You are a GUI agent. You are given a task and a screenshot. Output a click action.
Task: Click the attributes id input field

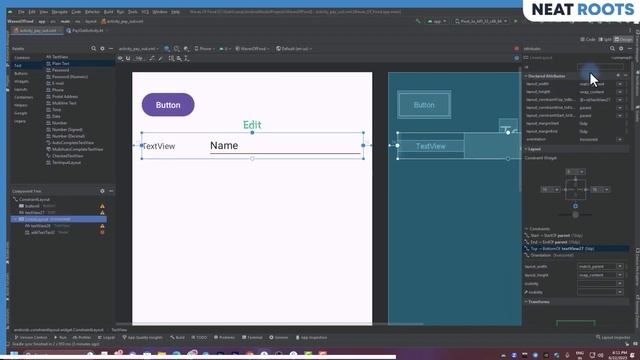[x=600, y=67]
